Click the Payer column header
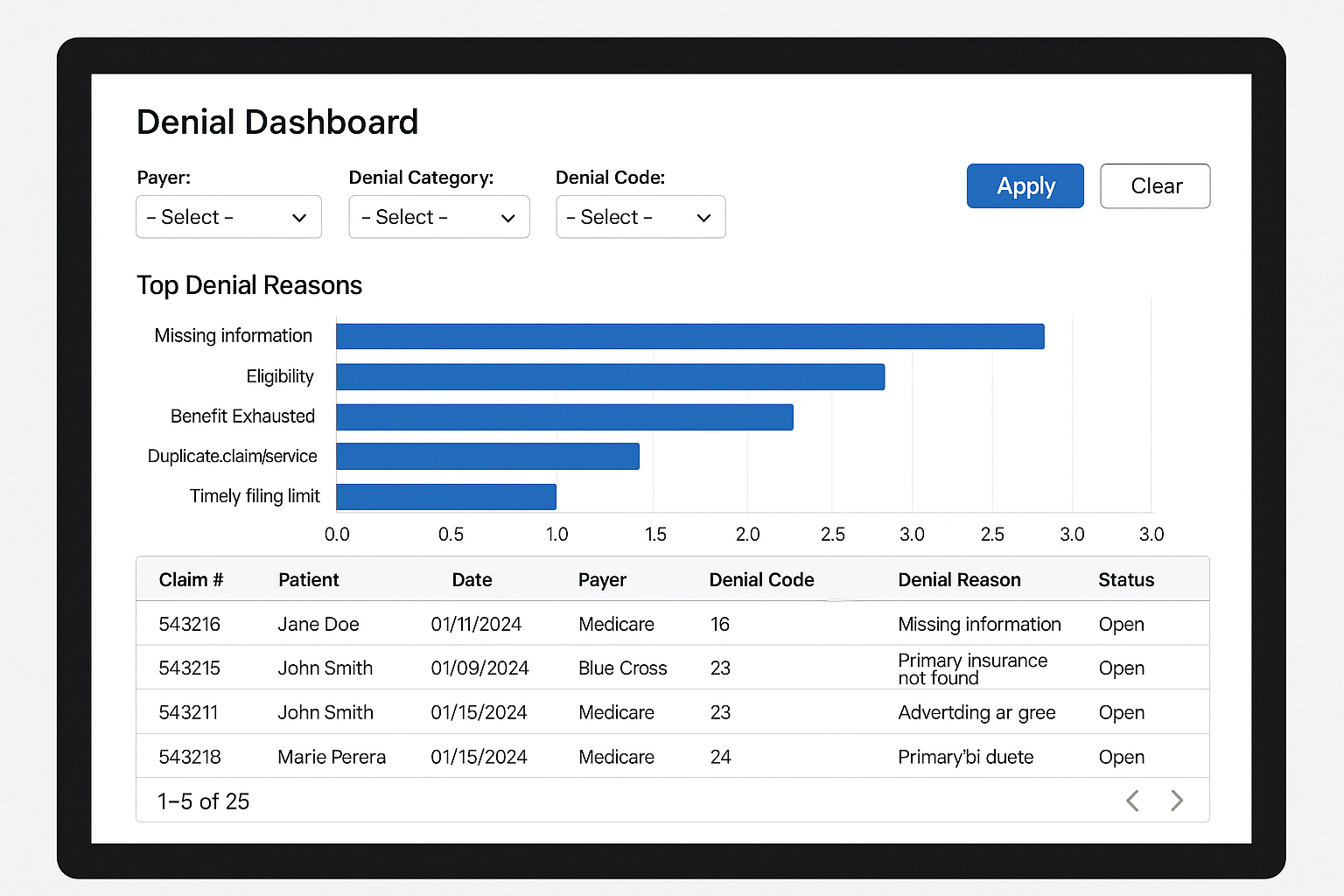Image resolution: width=1344 pixels, height=896 pixels. coord(602,580)
